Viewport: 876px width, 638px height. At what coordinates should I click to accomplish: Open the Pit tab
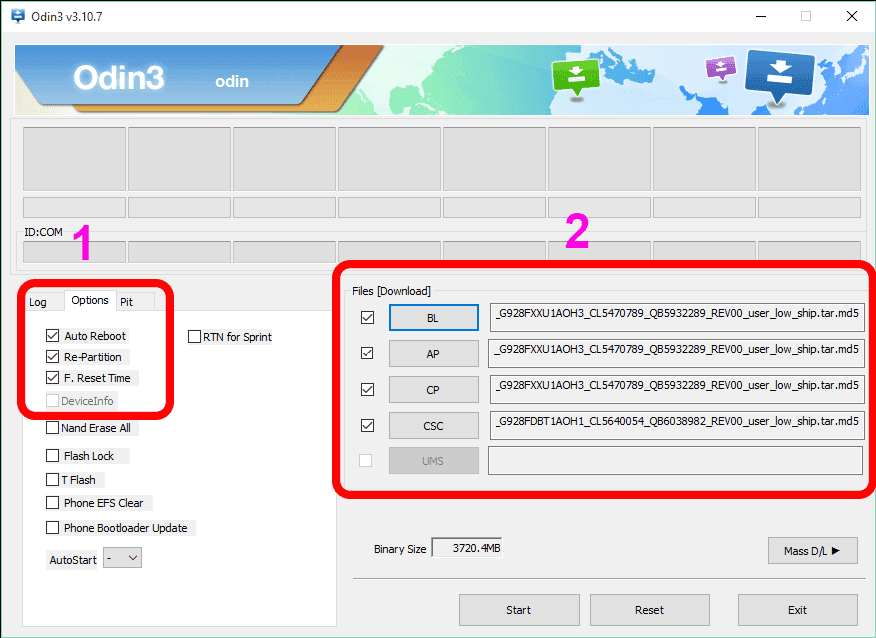click(x=127, y=302)
